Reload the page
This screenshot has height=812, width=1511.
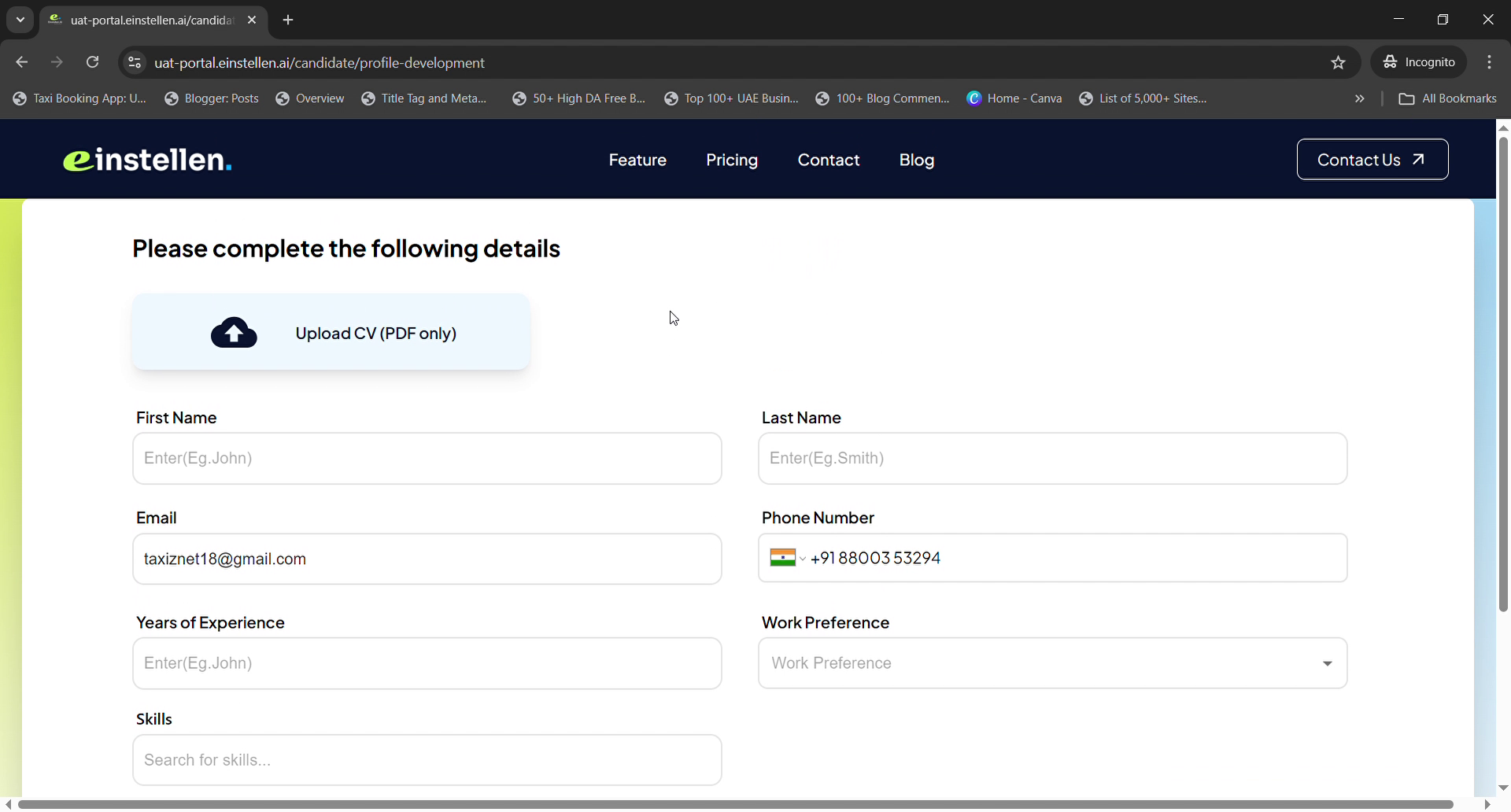click(93, 62)
